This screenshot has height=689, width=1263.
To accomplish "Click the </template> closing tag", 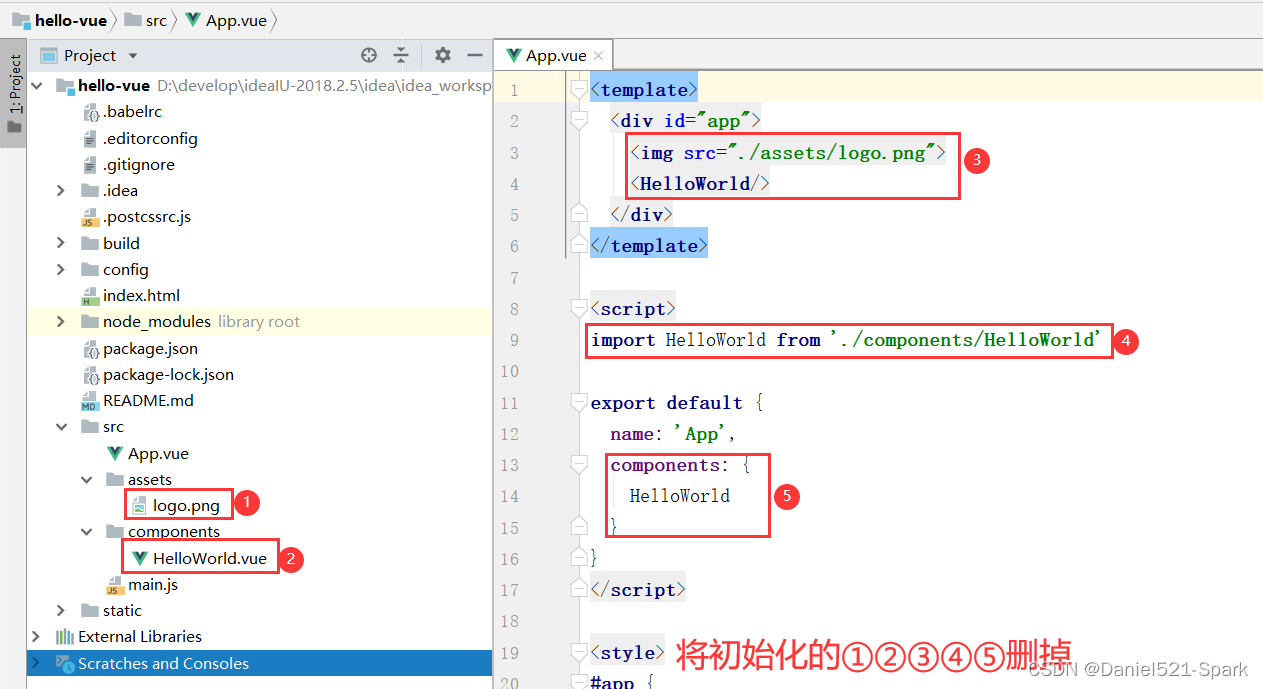I will point(649,246).
